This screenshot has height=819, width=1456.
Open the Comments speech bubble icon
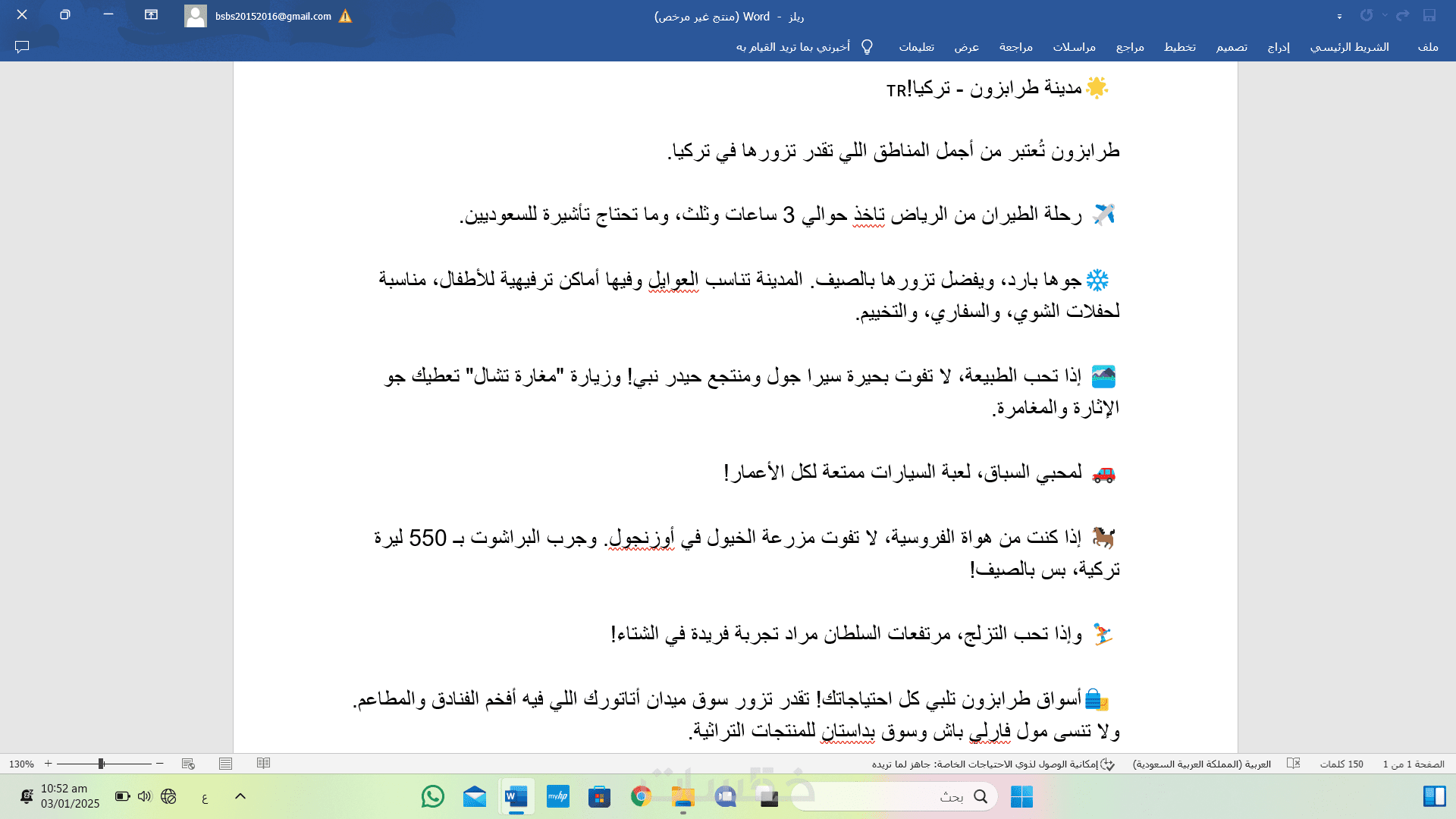pos(22,47)
